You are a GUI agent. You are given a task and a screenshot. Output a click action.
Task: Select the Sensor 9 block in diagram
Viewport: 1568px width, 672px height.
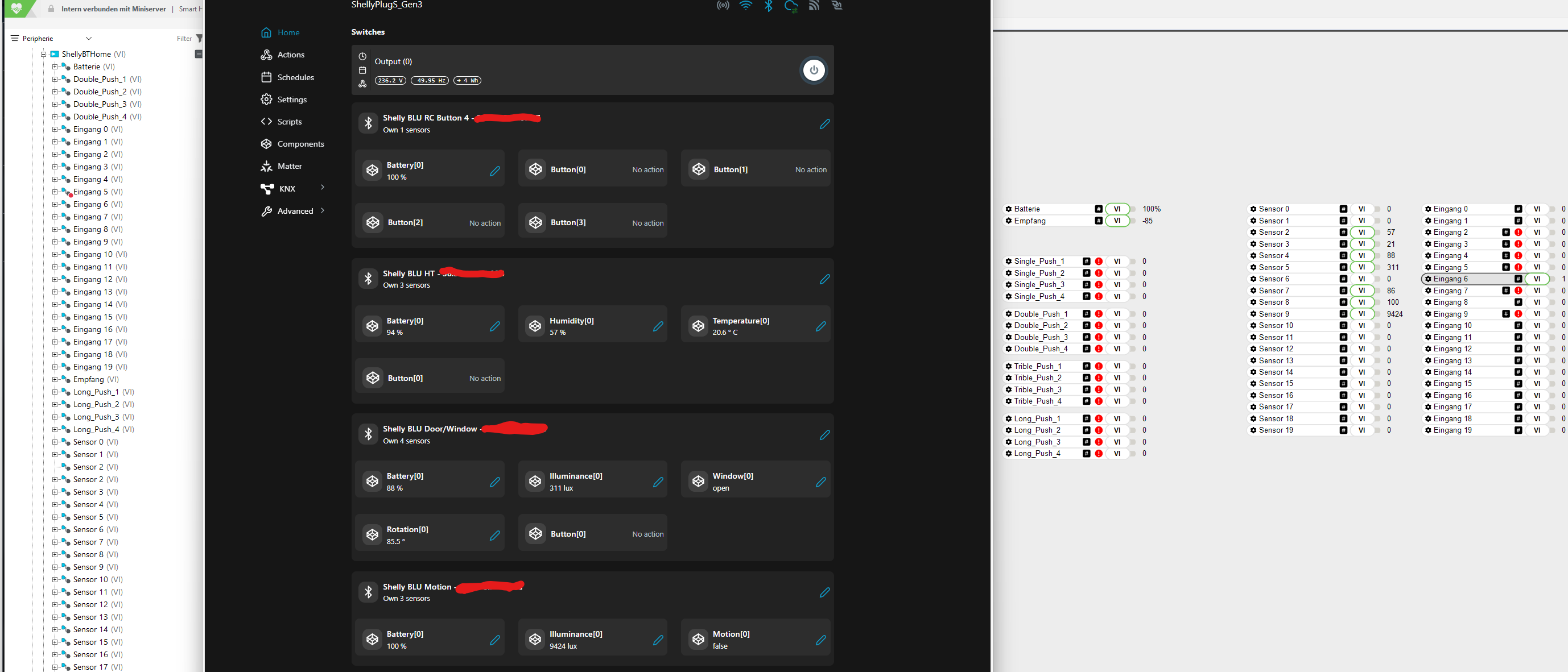click(x=1291, y=314)
